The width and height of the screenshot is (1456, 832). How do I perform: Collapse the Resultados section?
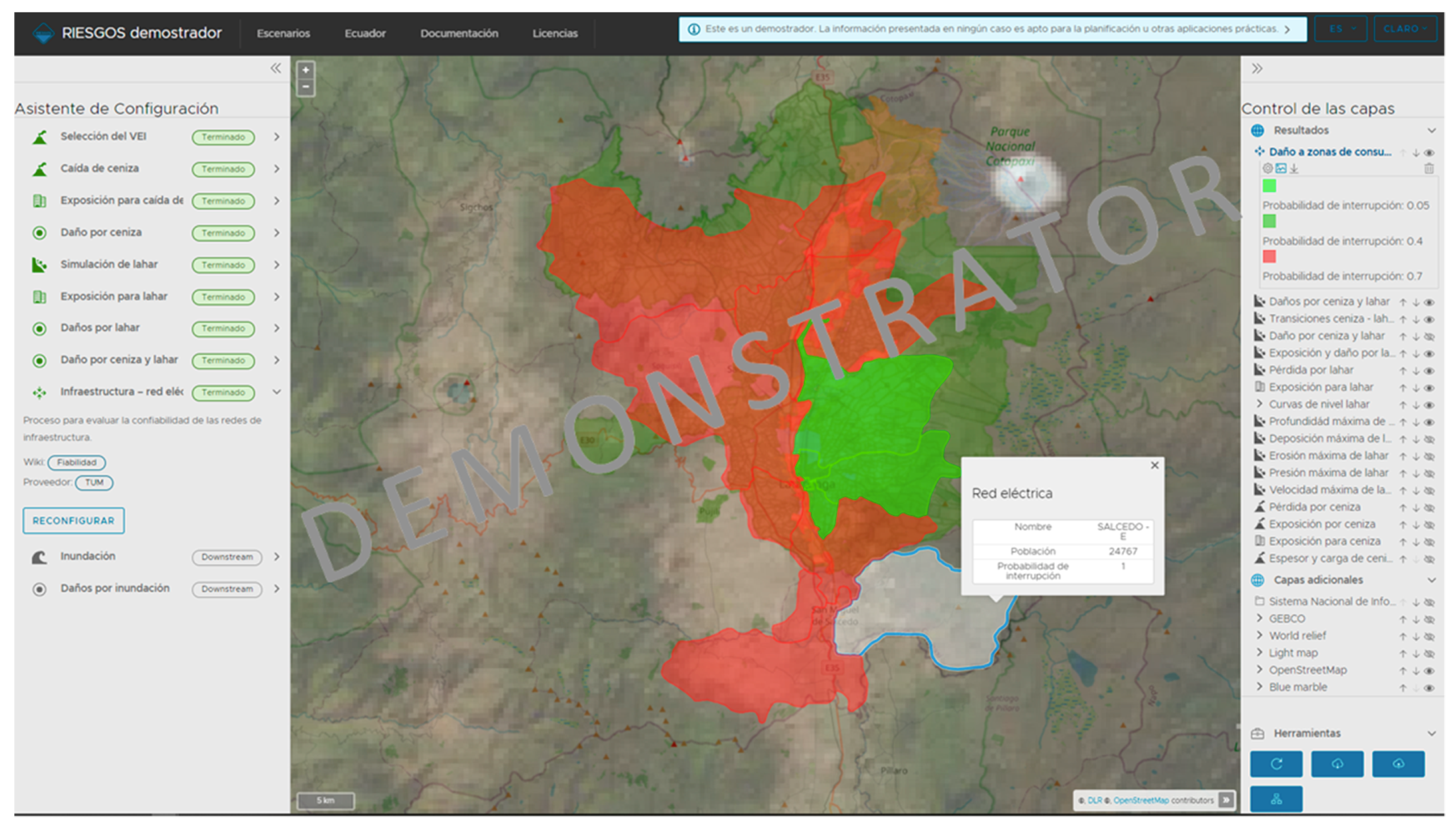coord(1431,130)
